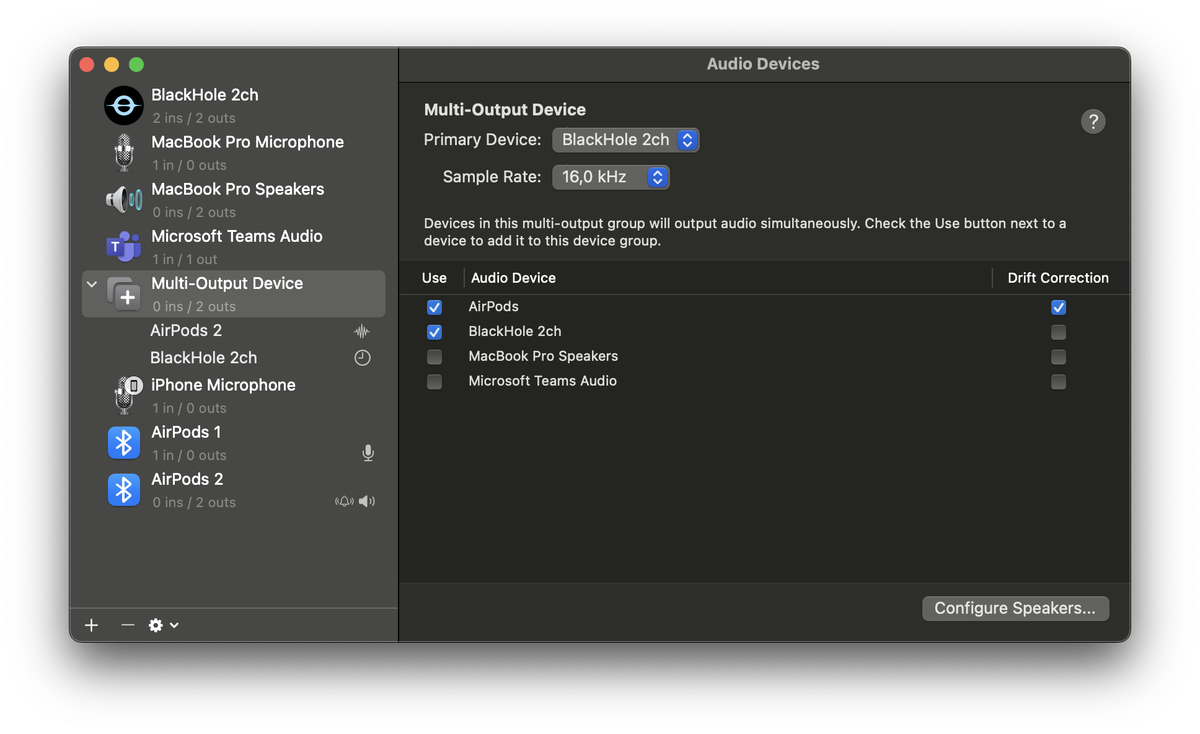
Task: Disable Drift Correction for AirPods
Action: (1058, 307)
